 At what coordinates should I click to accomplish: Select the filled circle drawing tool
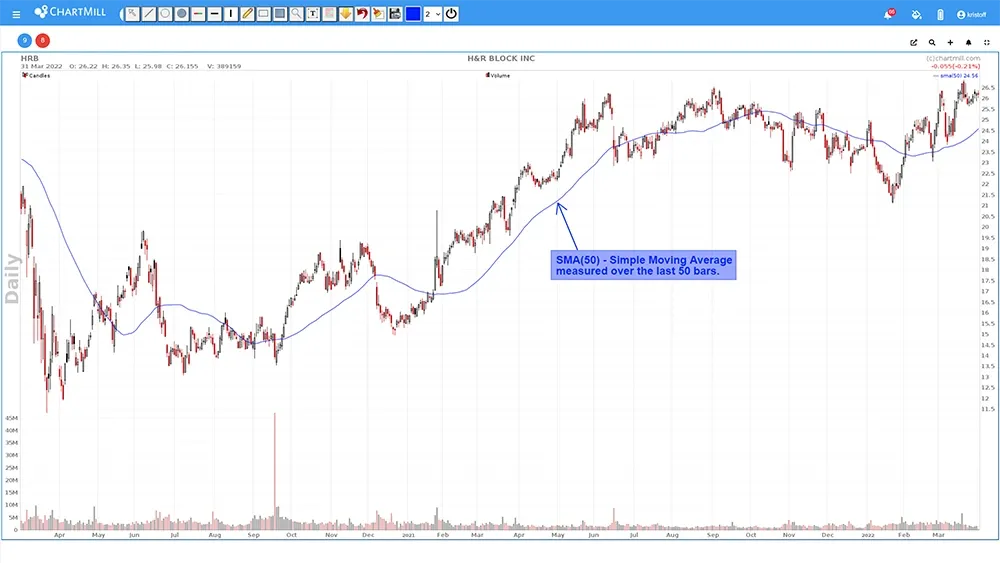coord(182,13)
